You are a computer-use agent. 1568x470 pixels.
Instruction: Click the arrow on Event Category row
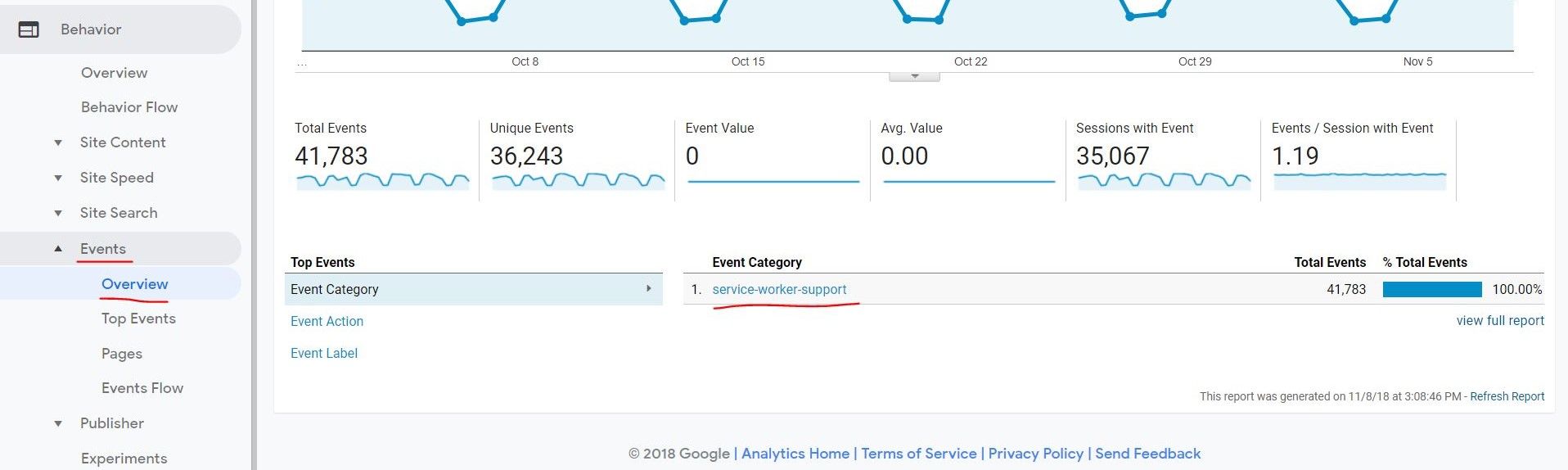point(649,288)
